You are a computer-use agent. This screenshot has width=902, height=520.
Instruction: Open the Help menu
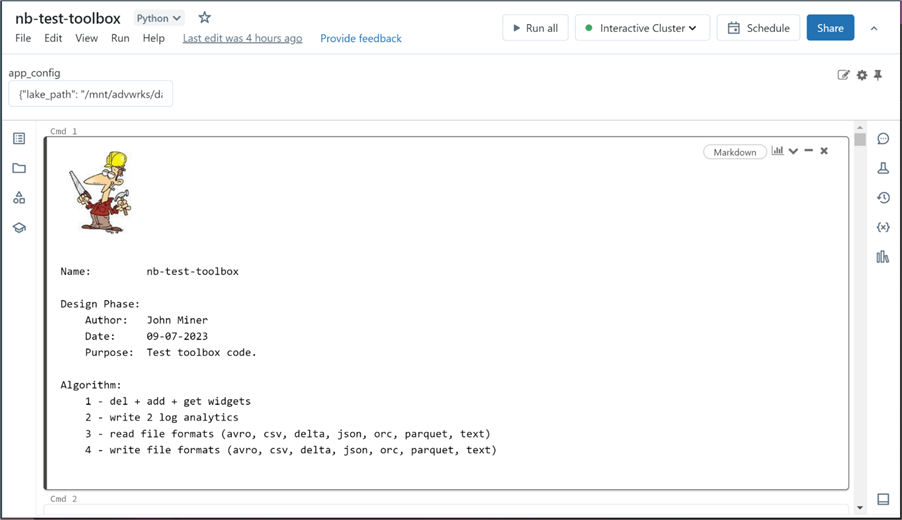click(x=154, y=38)
